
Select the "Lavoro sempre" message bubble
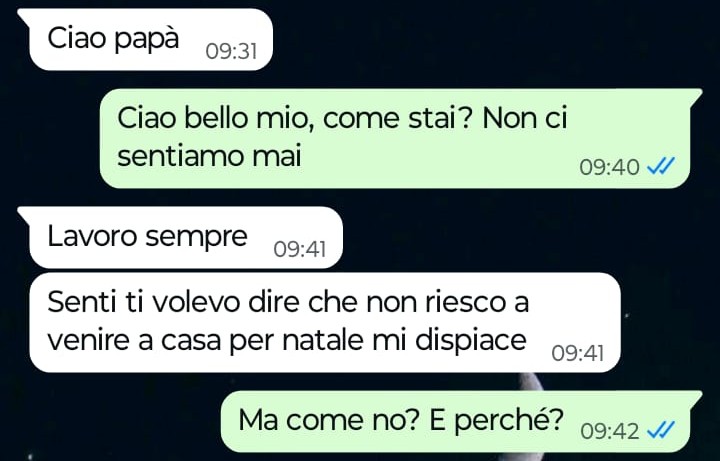[x=180, y=237]
